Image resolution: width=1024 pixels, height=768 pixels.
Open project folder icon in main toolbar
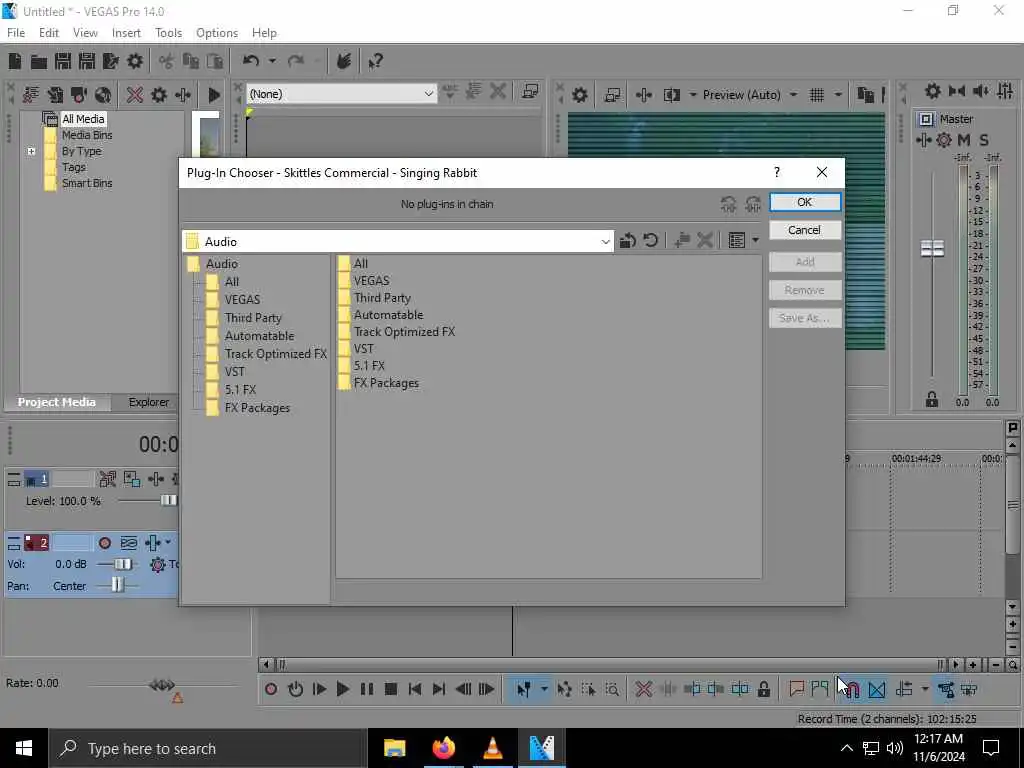39,61
